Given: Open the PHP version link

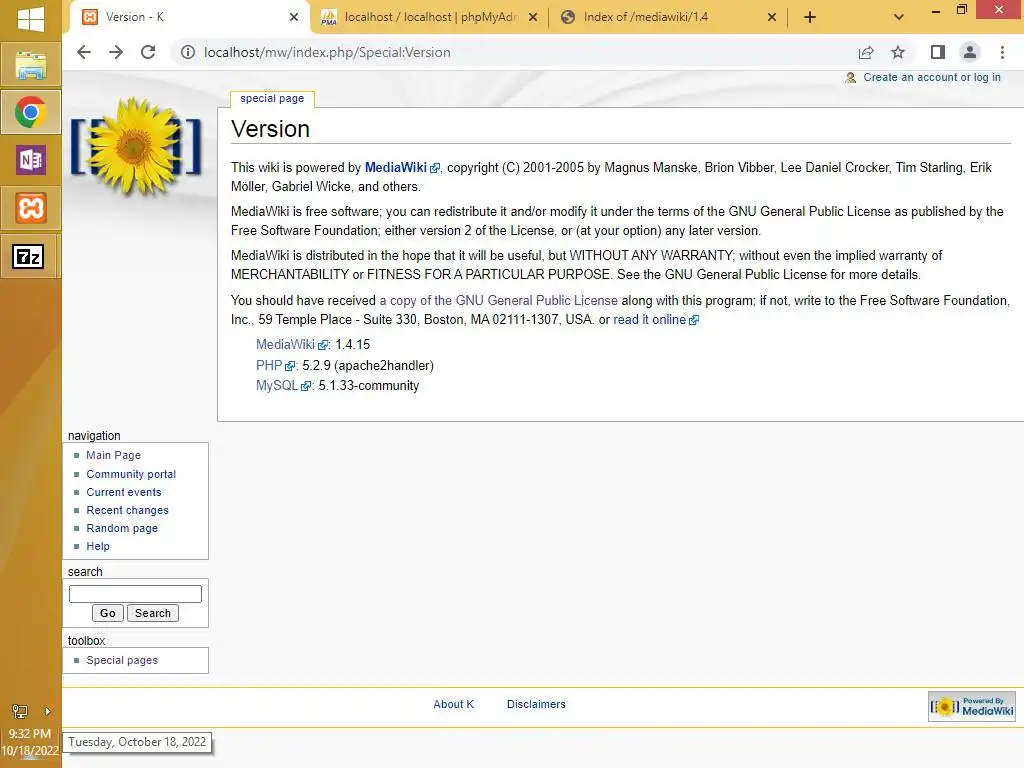Looking at the screenshot, I should (269, 365).
